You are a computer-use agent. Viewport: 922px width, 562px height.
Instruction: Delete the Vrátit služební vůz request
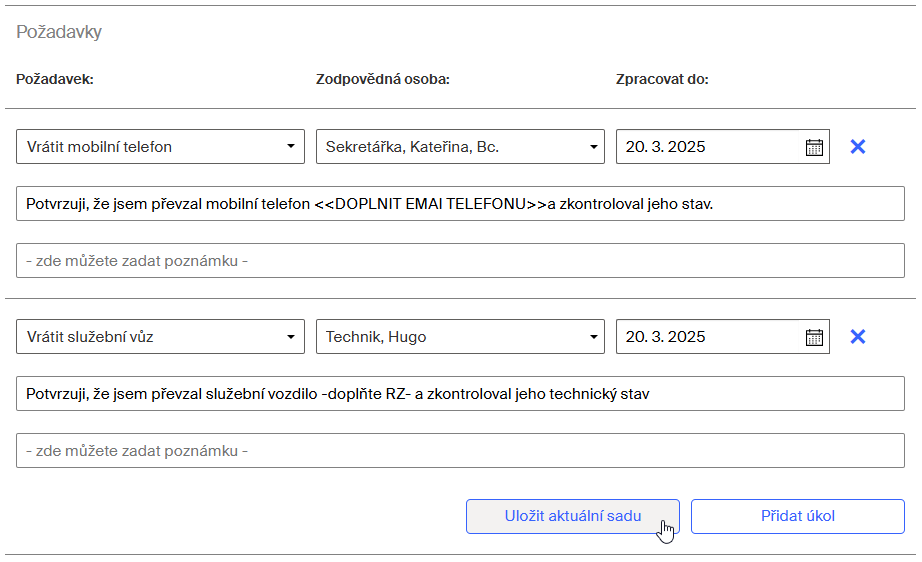click(858, 336)
